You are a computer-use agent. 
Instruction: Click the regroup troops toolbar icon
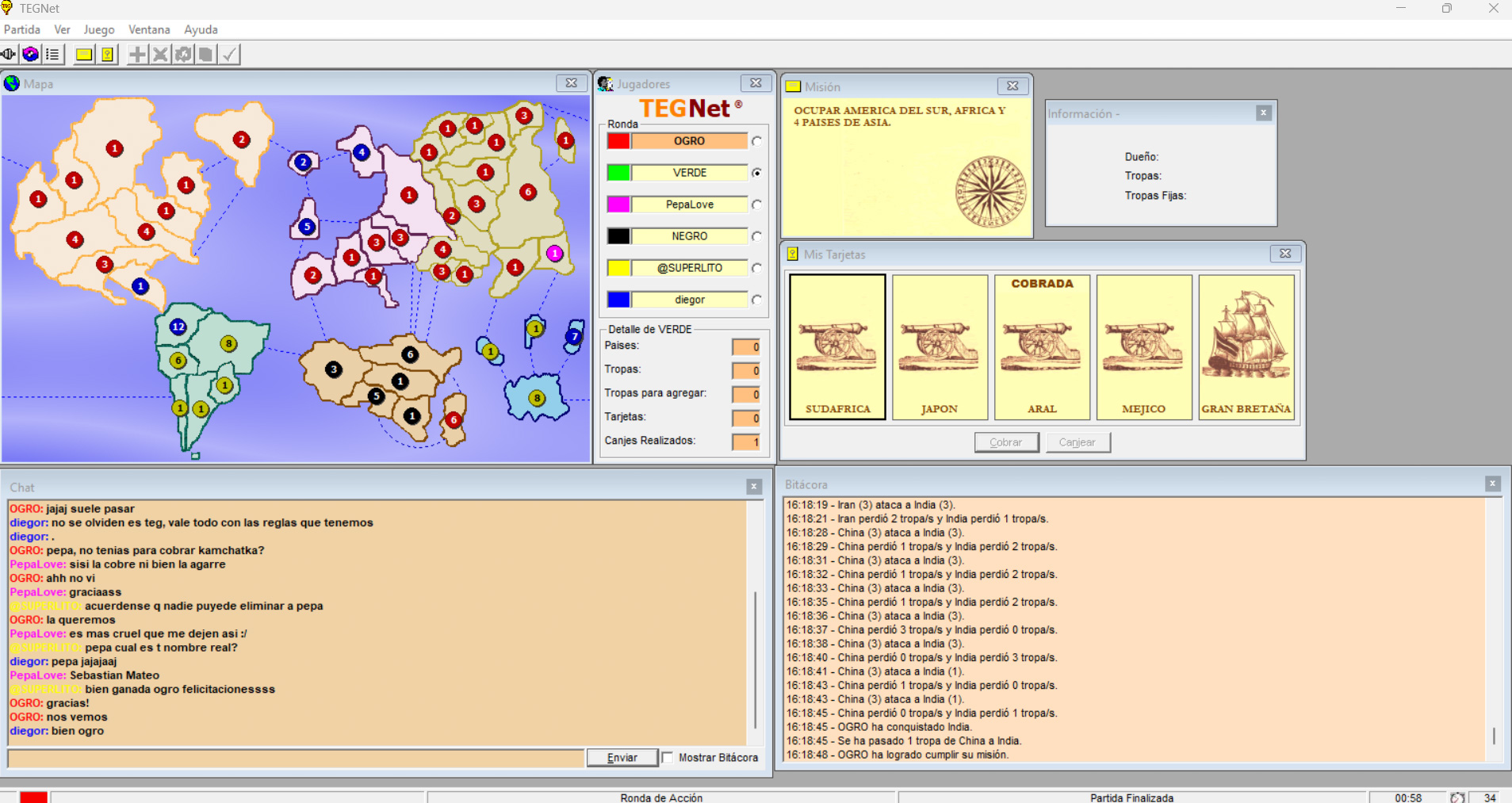[x=183, y=54]
